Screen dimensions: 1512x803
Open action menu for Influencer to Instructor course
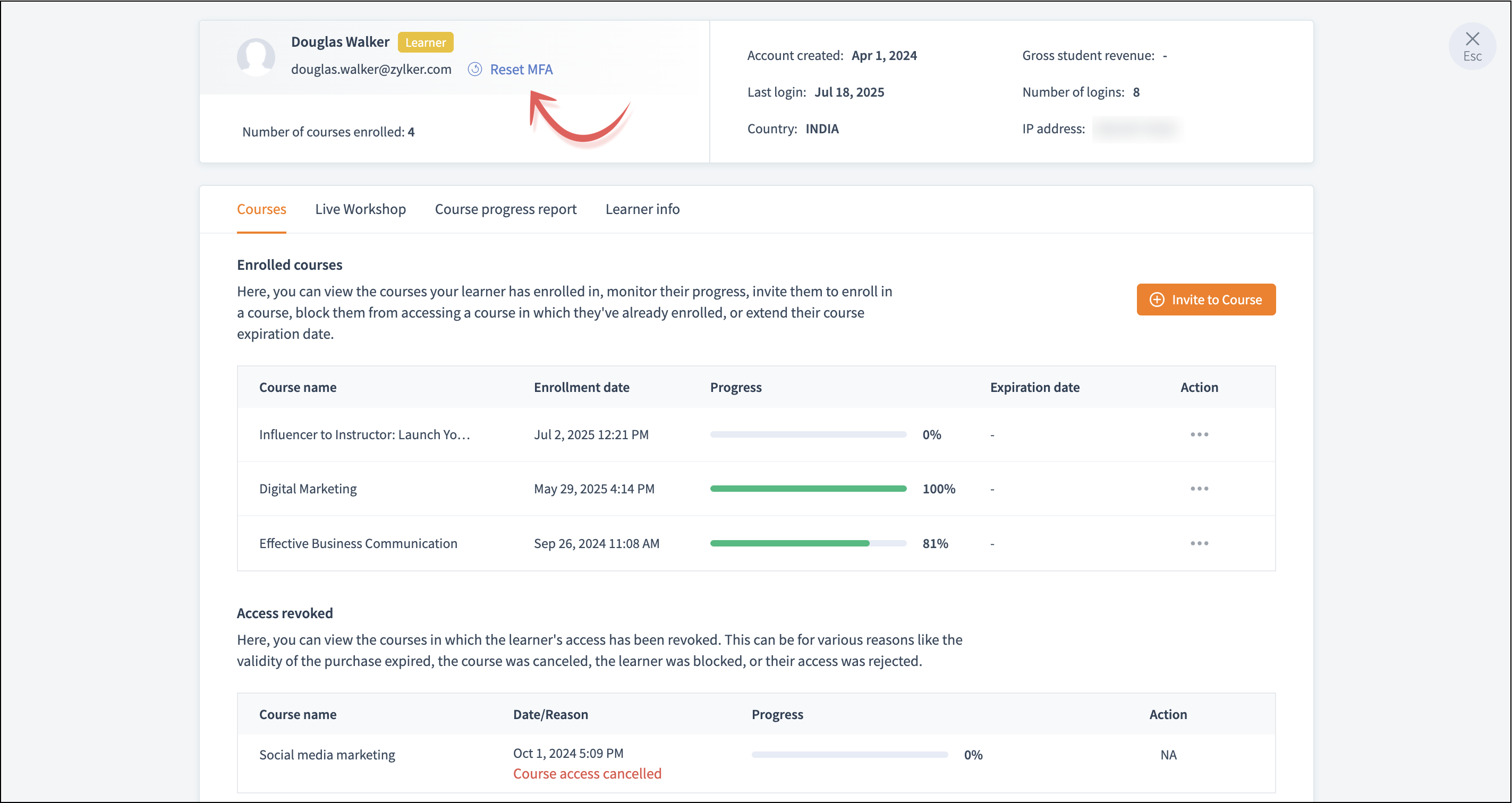(x=1199, y=434)
